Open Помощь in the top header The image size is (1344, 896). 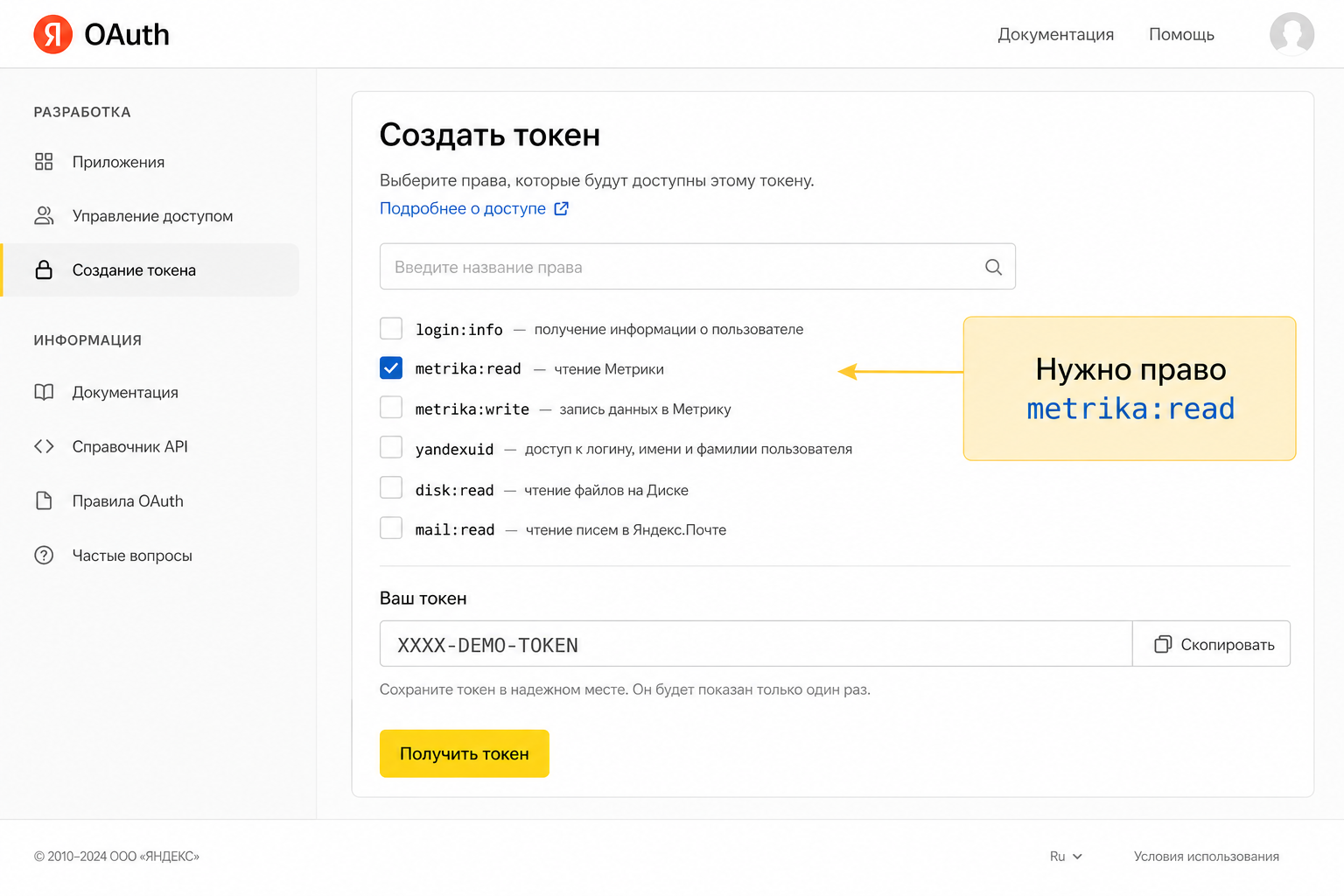(1181, 34)
